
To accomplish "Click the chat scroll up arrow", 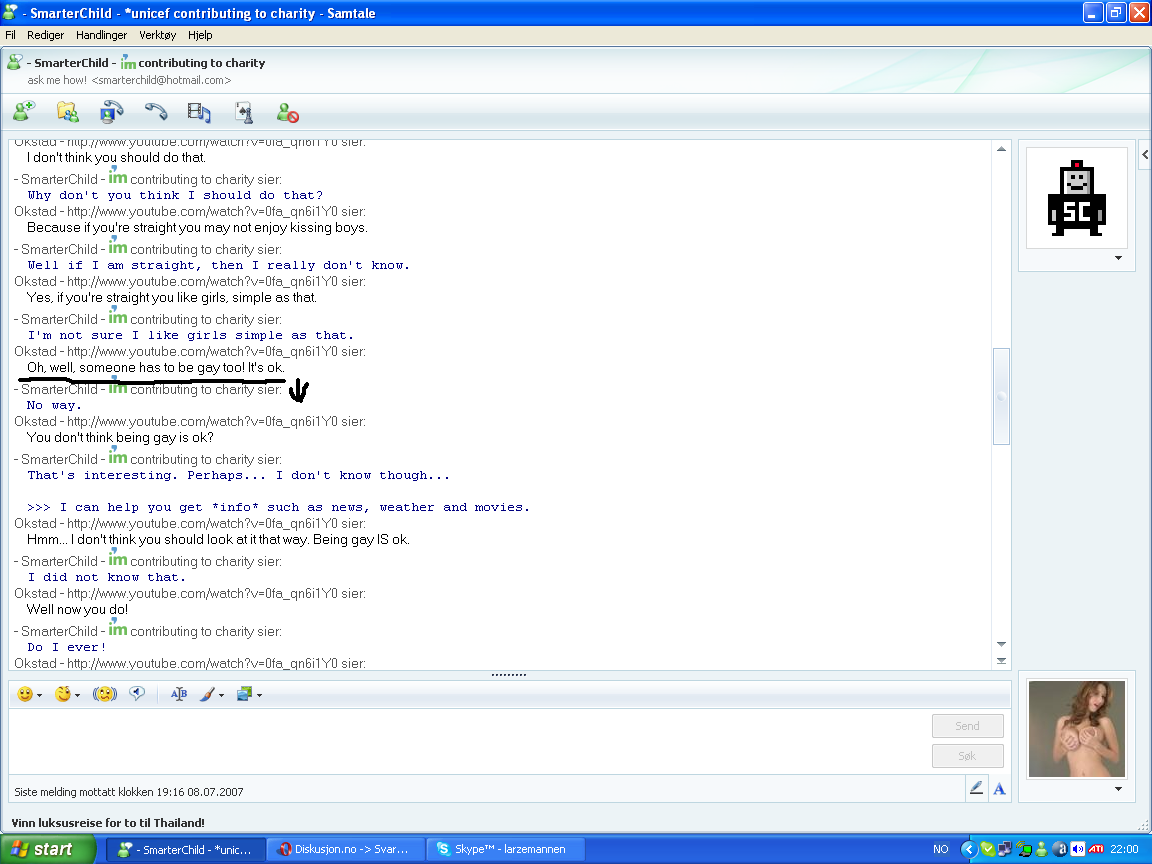I will [x=1001, y=149].
